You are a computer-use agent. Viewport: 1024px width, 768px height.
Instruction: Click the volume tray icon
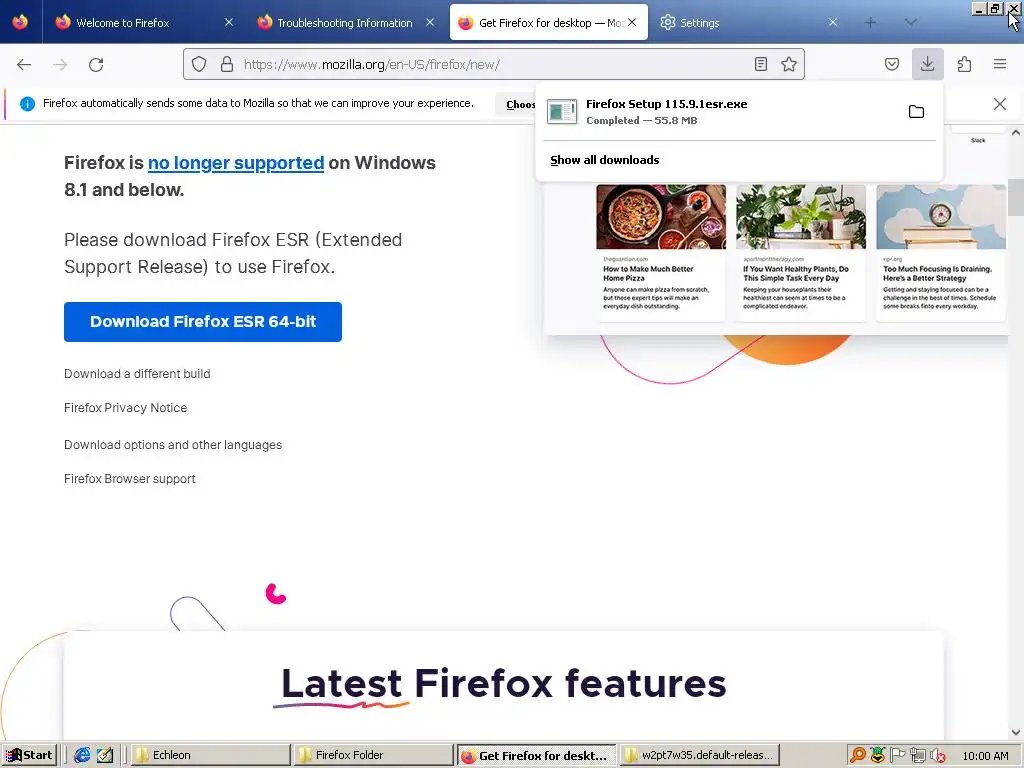(x=938, y=755)
